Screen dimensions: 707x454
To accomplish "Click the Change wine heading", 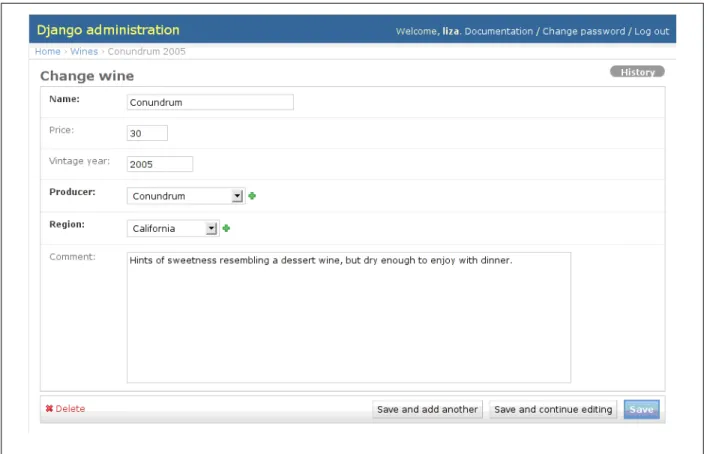I will [87, 76].
